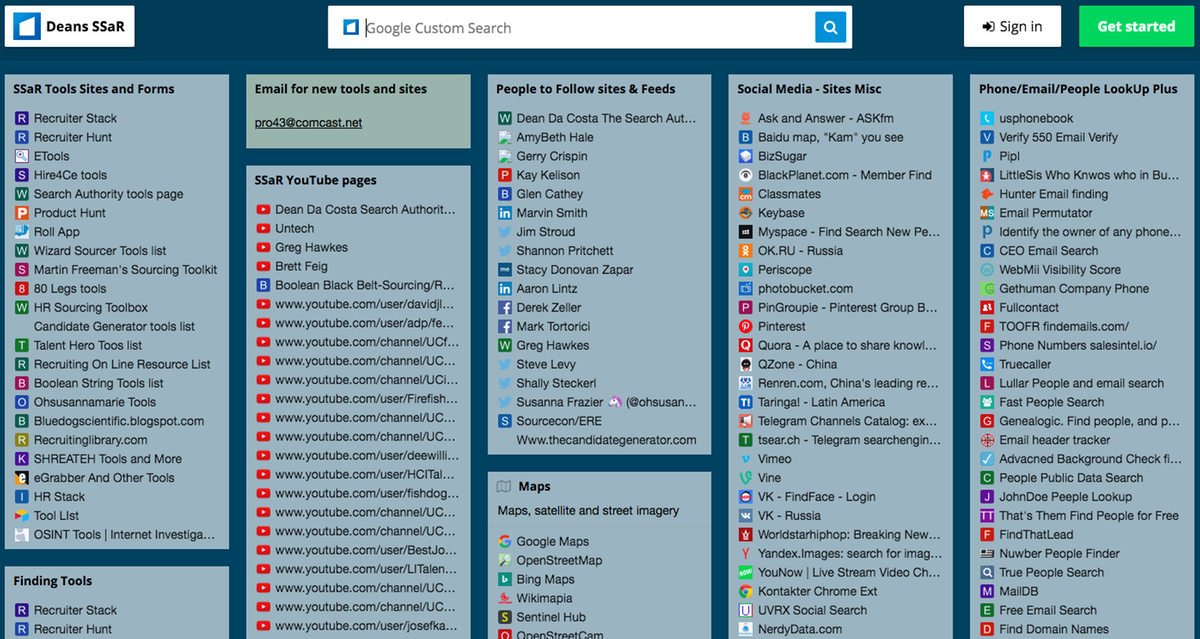Click the Deans SSaR logo
Screen dimensions: 1200x639
pos(69,26)
